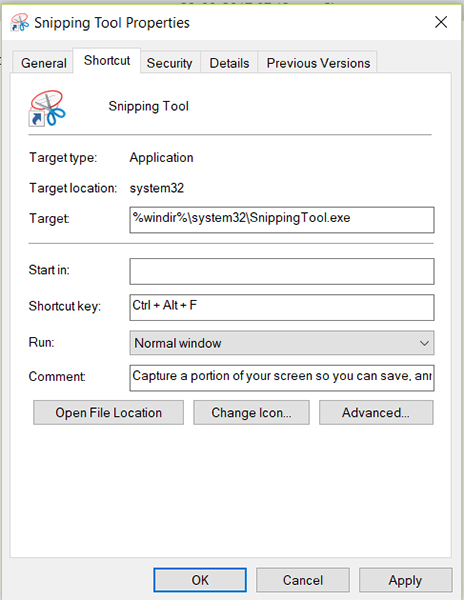Click the Cancel button
This screenshot has width=464, height=600.
(x=303, y=580)
